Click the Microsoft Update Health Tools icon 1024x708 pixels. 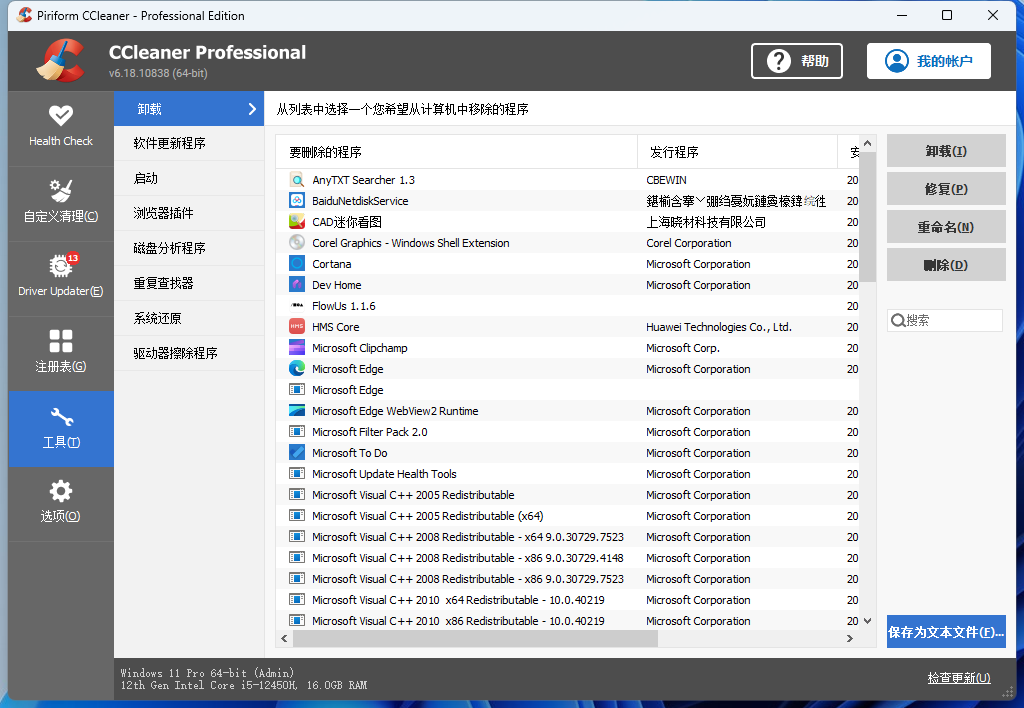coord(297,474)
